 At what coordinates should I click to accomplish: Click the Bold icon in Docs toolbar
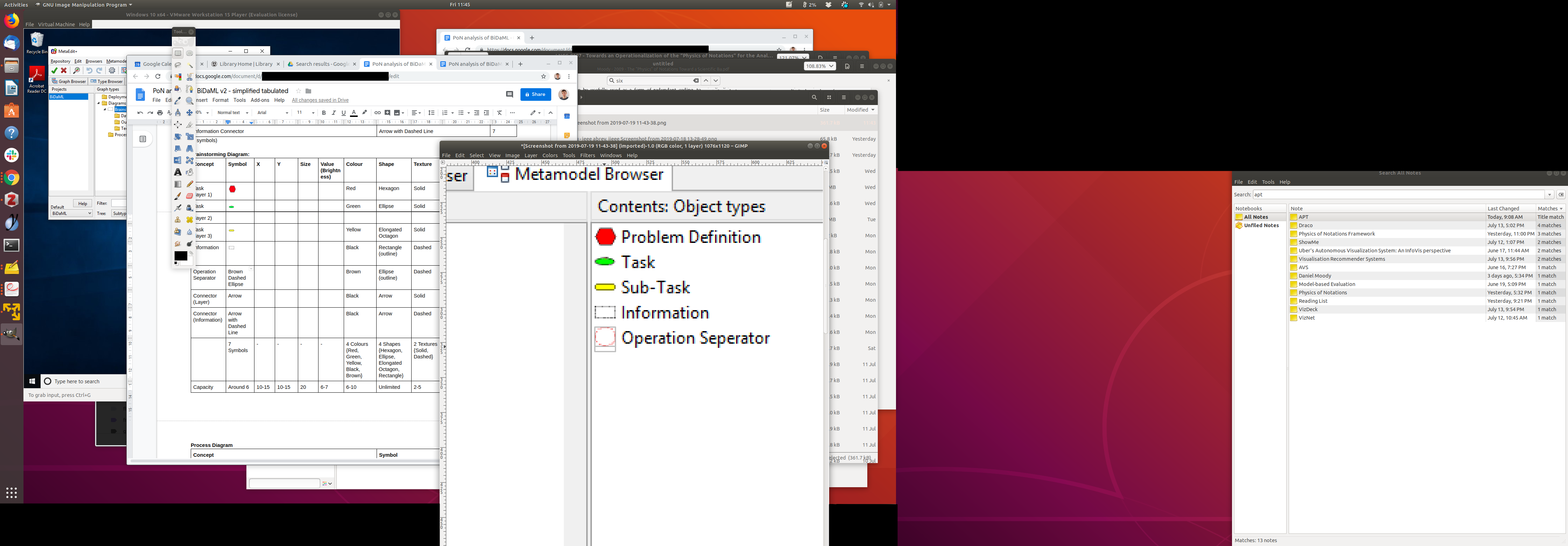(324, 113)
